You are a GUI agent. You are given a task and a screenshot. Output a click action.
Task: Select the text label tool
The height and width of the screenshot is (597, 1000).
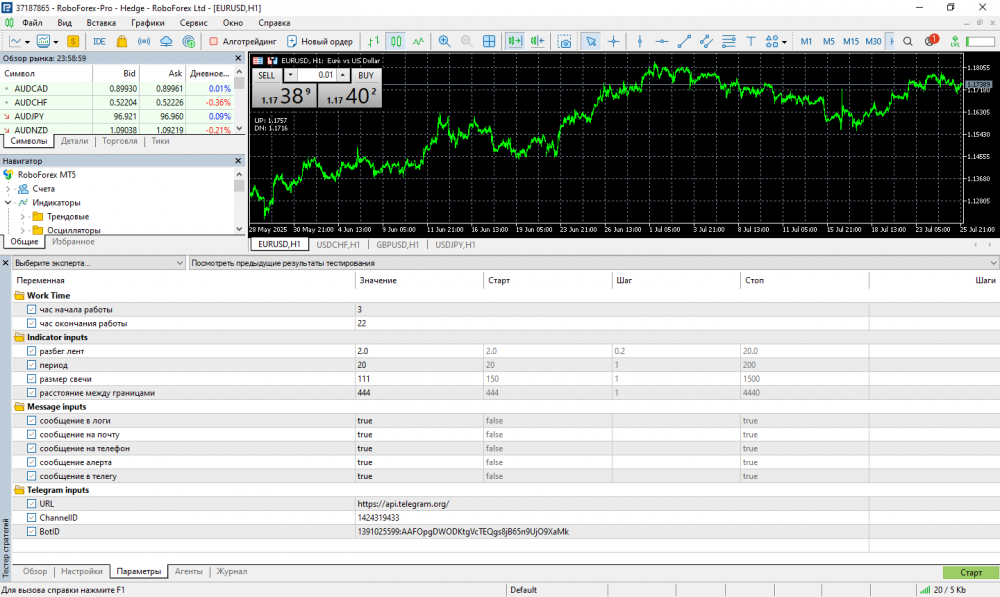751,41
